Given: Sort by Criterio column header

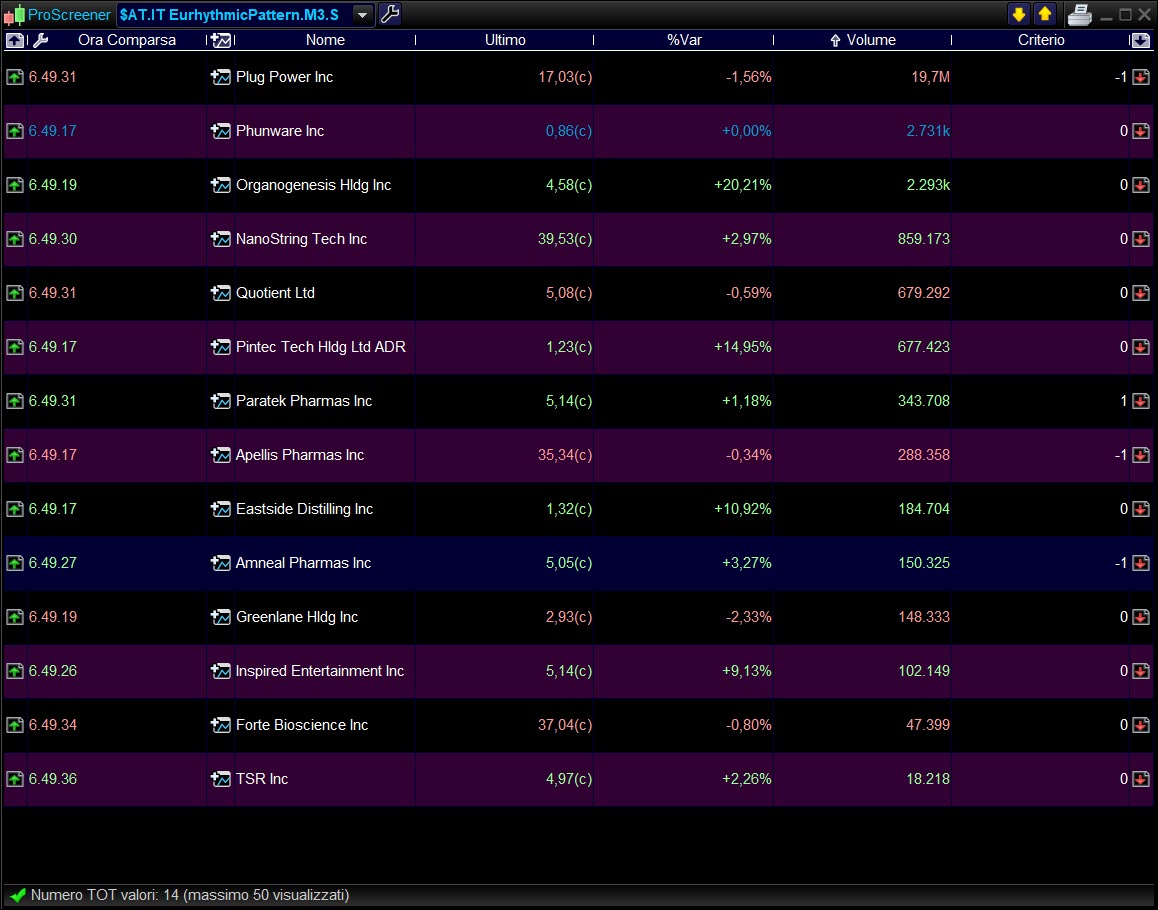Looking at the screenshot, I should pos(1041,40).
